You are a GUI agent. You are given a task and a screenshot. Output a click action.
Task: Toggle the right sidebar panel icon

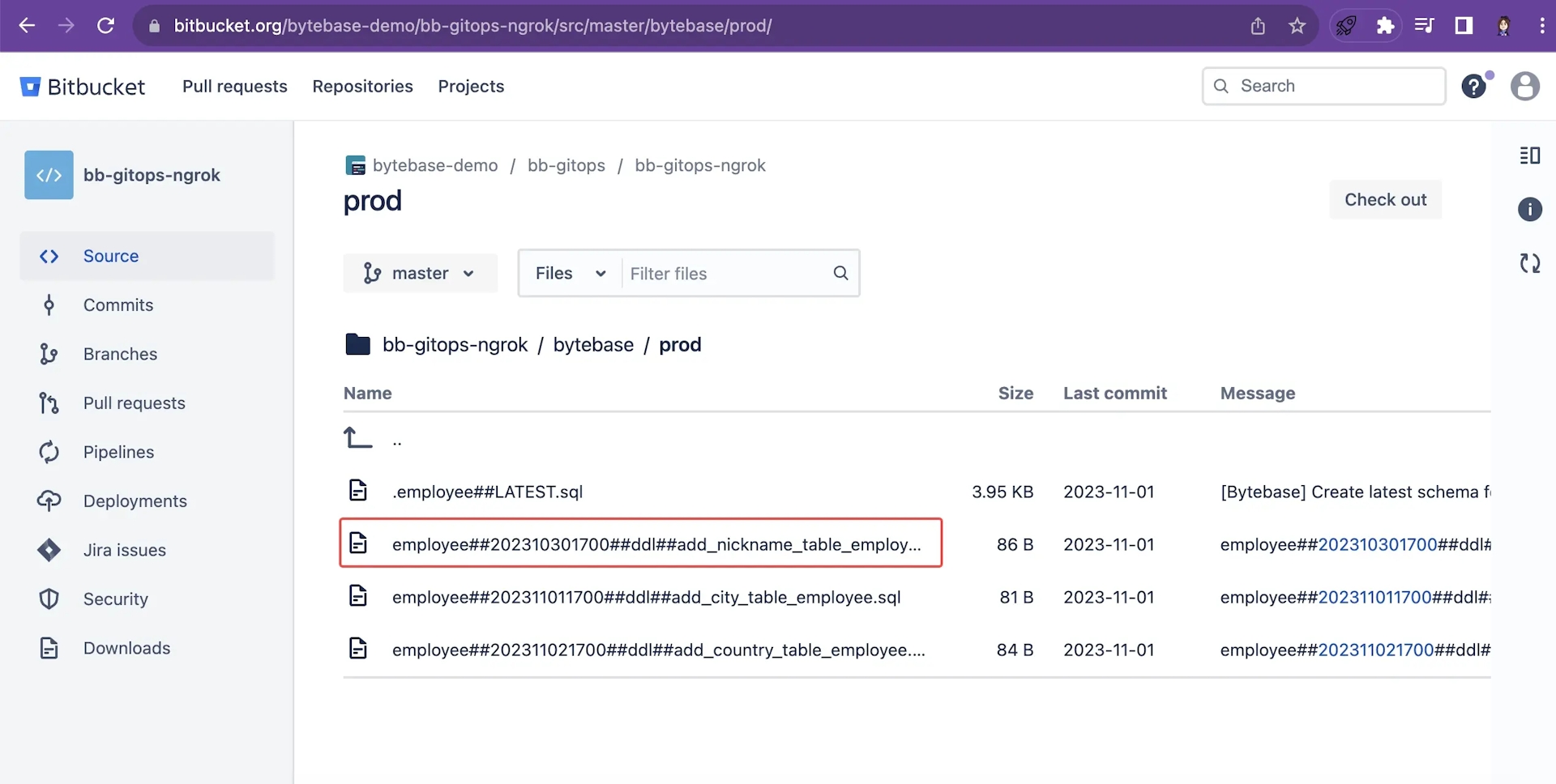point(1530,156)
